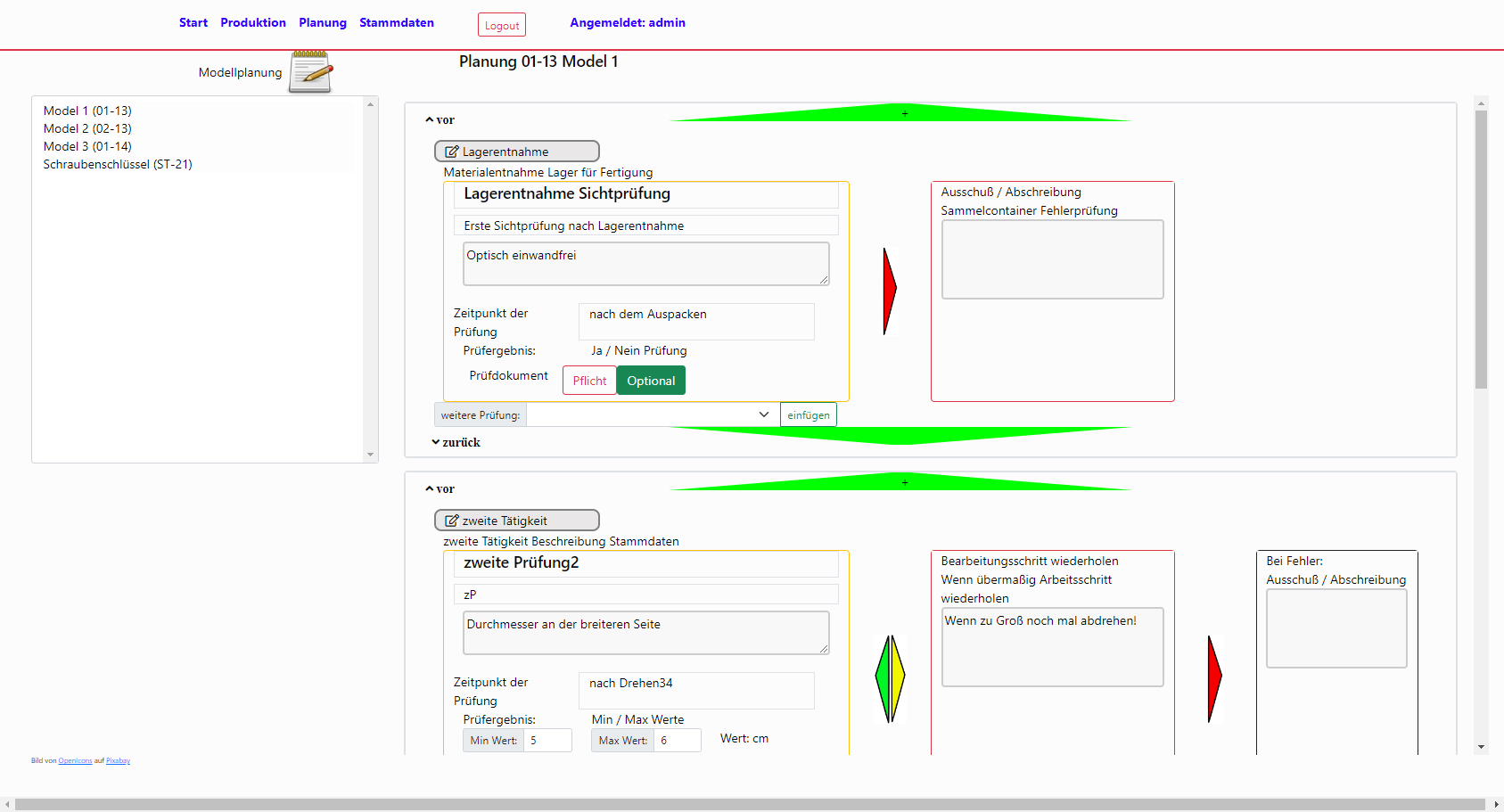Click the edit icon on zweite Tätigkeit

[452, 521]
